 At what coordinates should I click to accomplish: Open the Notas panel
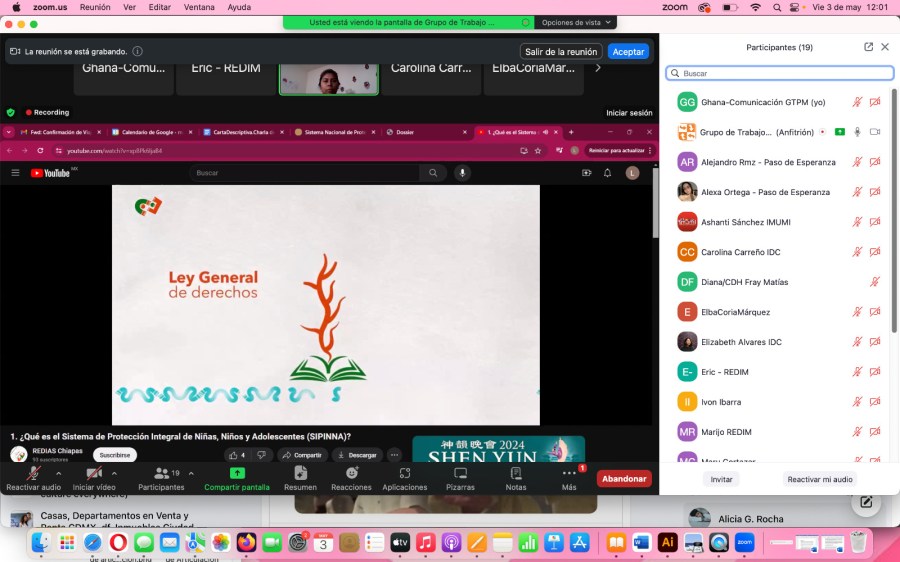click(x=515, y=473)
